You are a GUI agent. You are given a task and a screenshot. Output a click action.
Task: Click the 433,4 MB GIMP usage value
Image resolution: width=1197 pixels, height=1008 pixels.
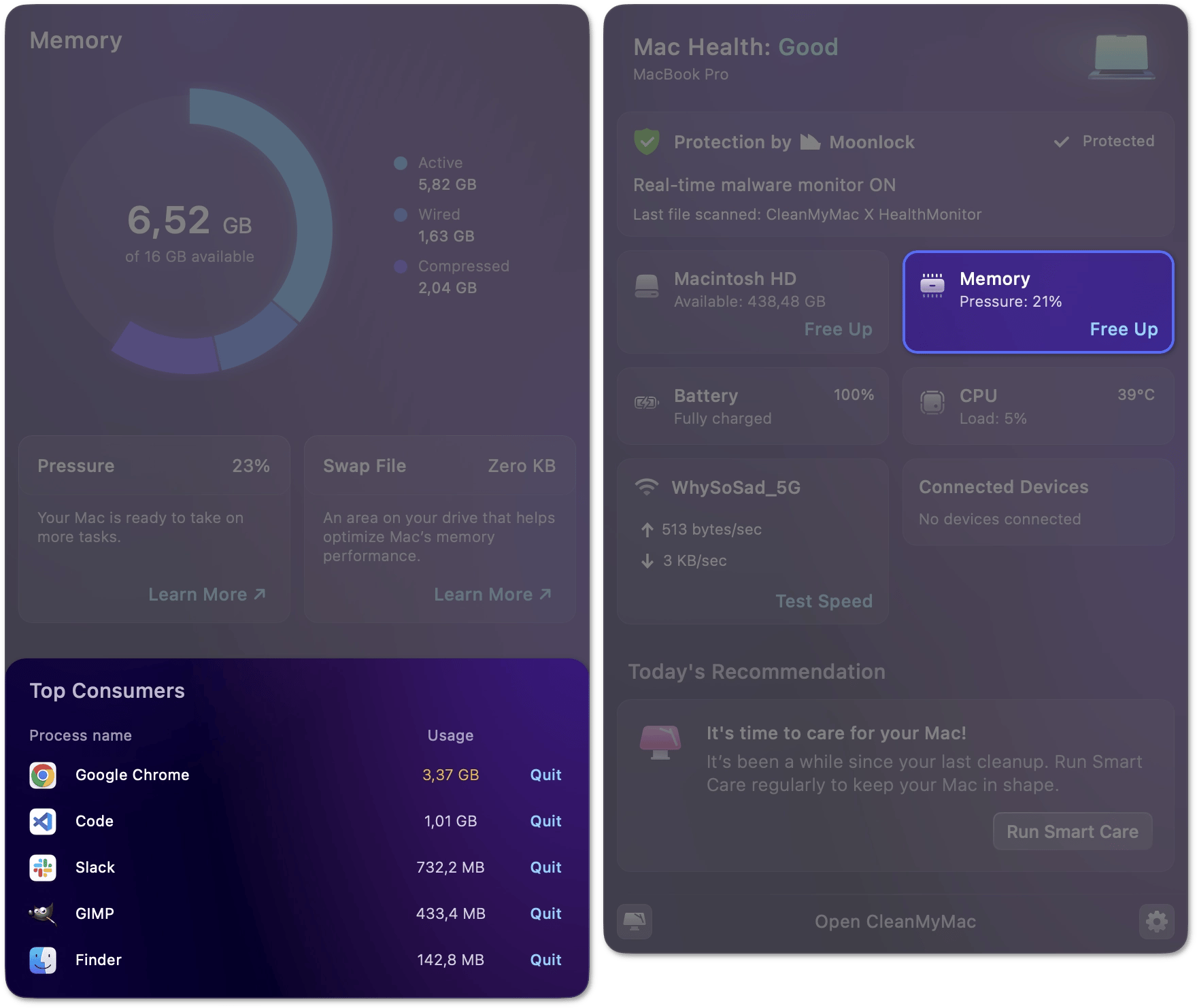tap(450, 913)
